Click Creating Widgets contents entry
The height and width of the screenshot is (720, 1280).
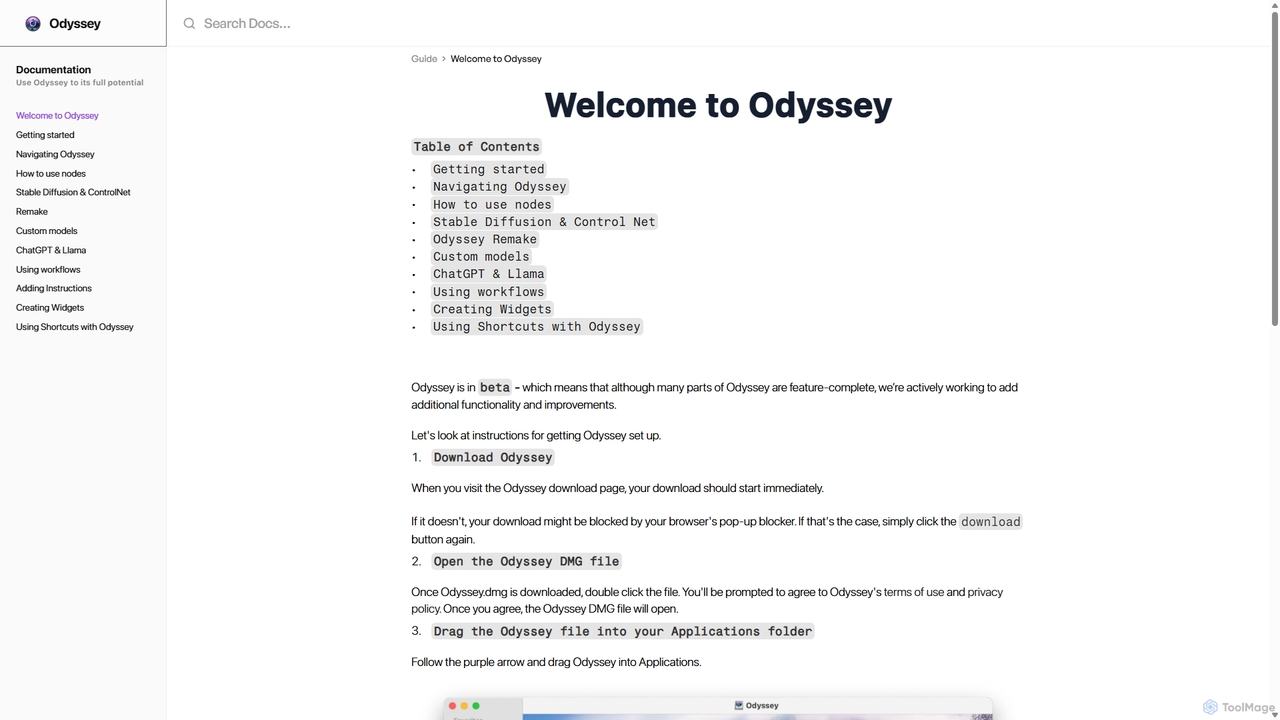[x=492, y=309]
